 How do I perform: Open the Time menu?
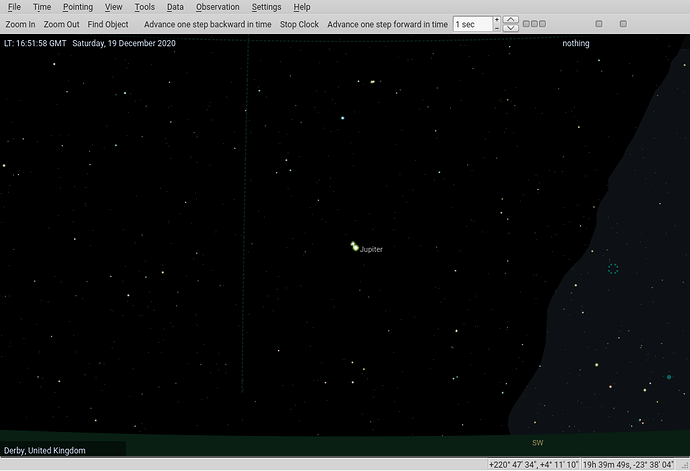(42, 7)
